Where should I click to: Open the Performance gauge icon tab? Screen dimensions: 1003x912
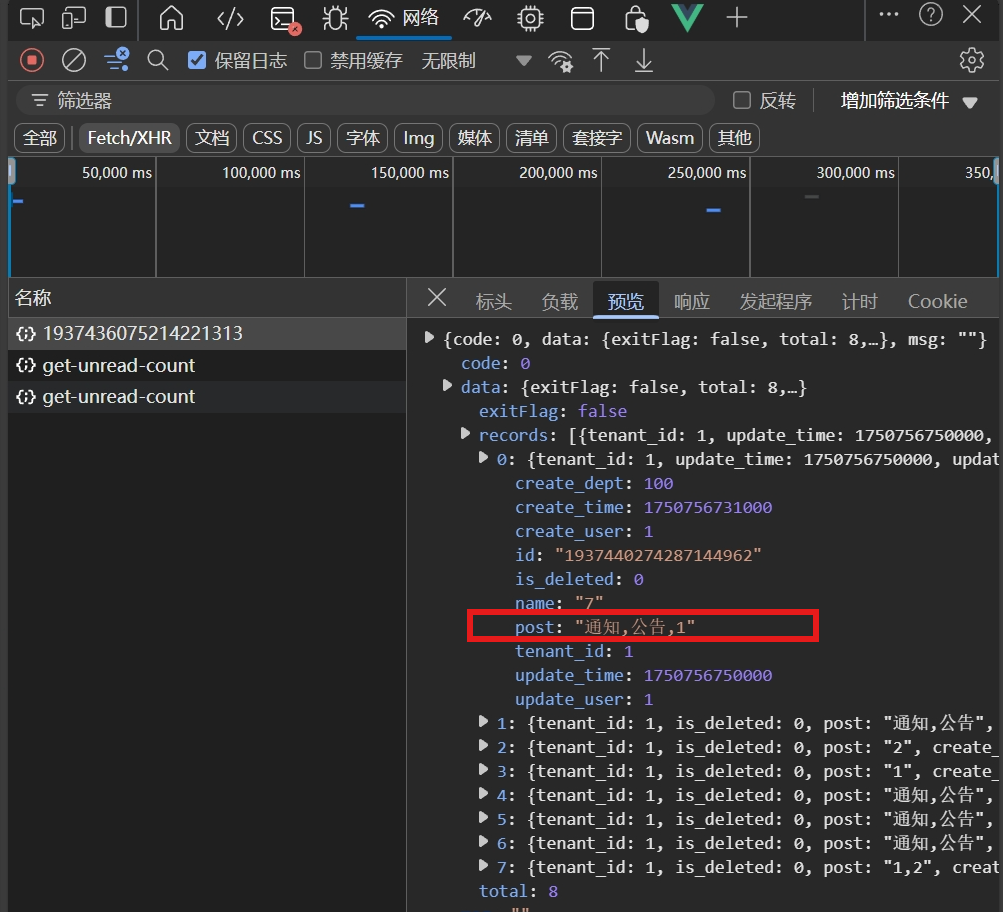[477, 19]
